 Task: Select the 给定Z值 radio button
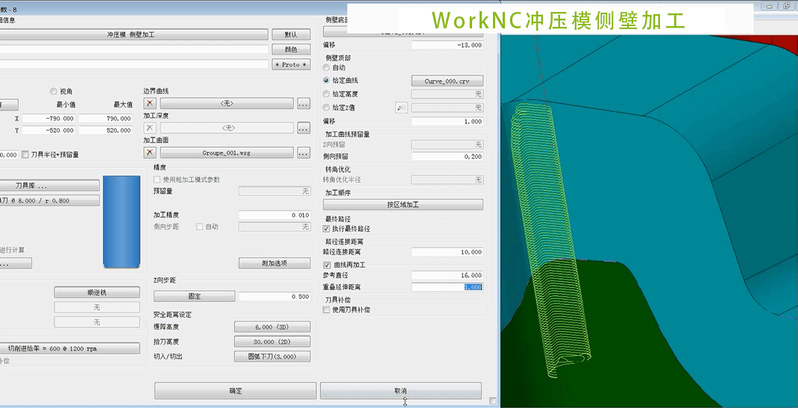[326, 107]
